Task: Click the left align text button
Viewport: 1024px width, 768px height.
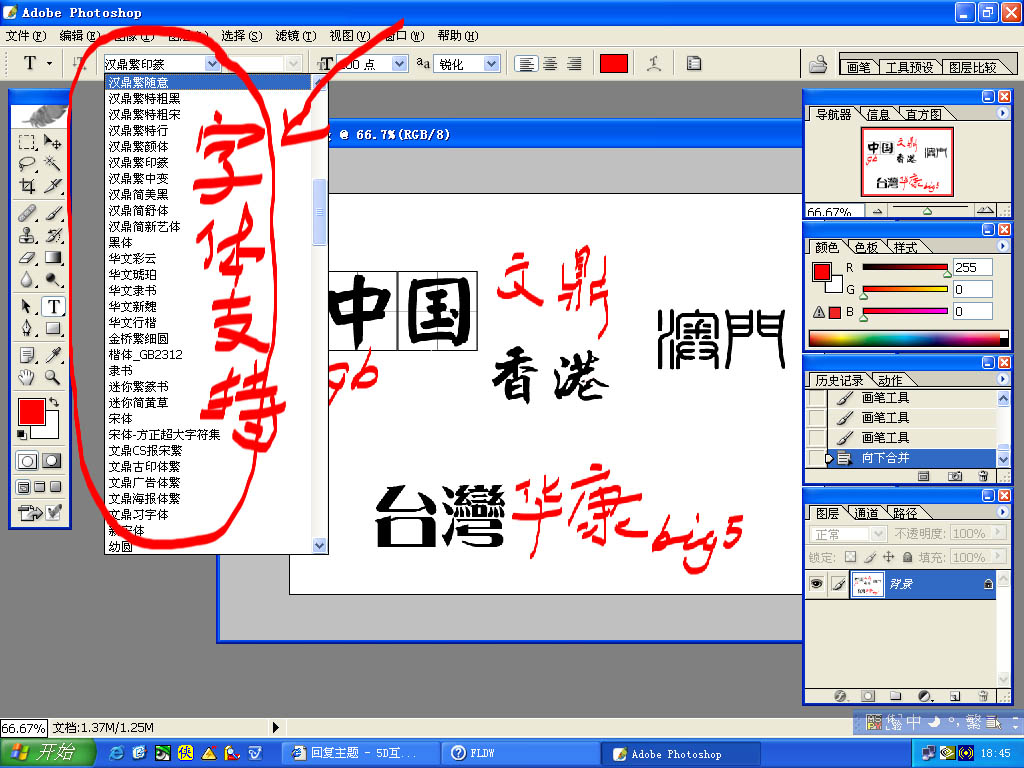Action: point(526,63)
